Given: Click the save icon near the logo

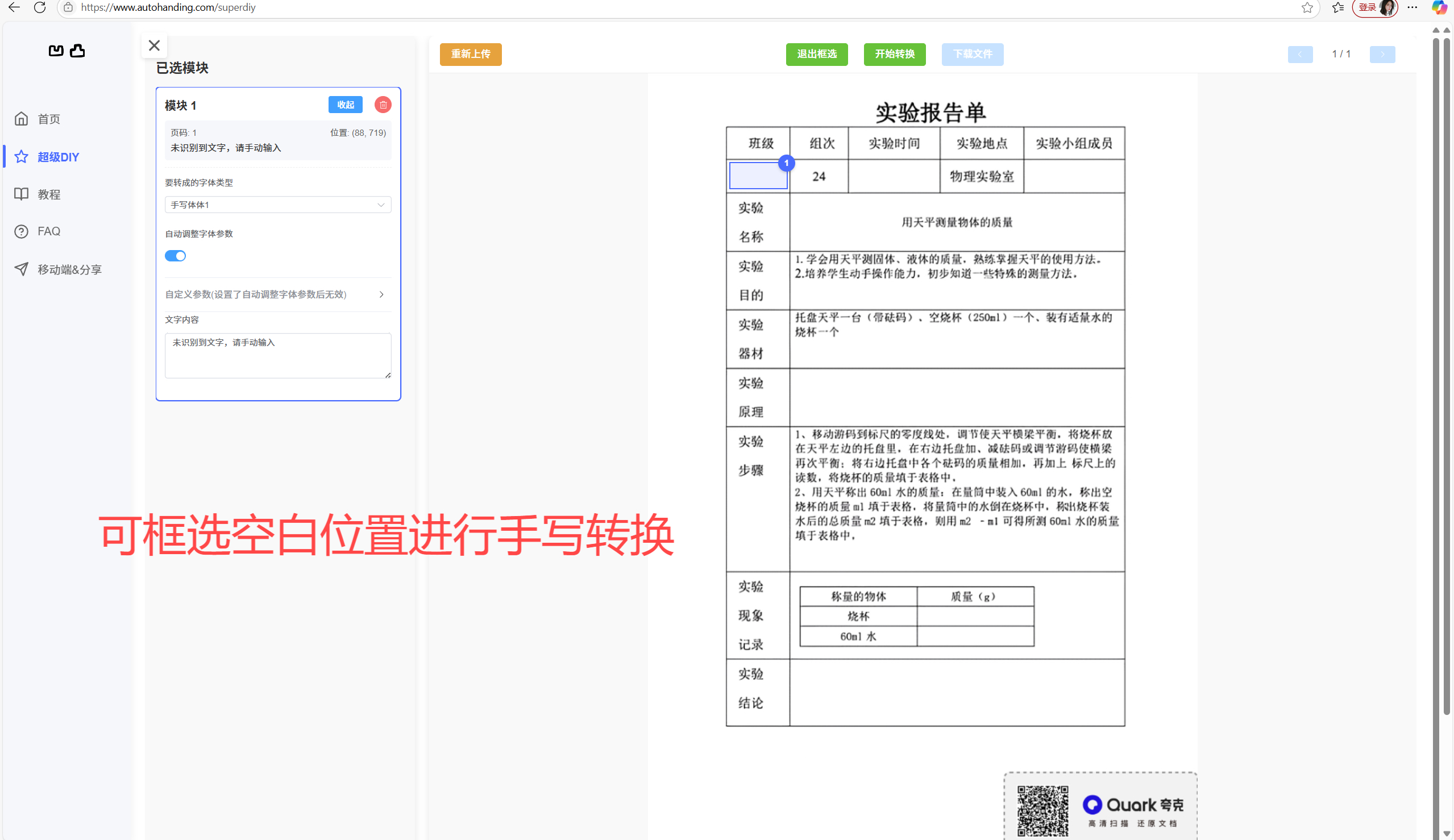Looking at the screenshot, I should (55, 51).
